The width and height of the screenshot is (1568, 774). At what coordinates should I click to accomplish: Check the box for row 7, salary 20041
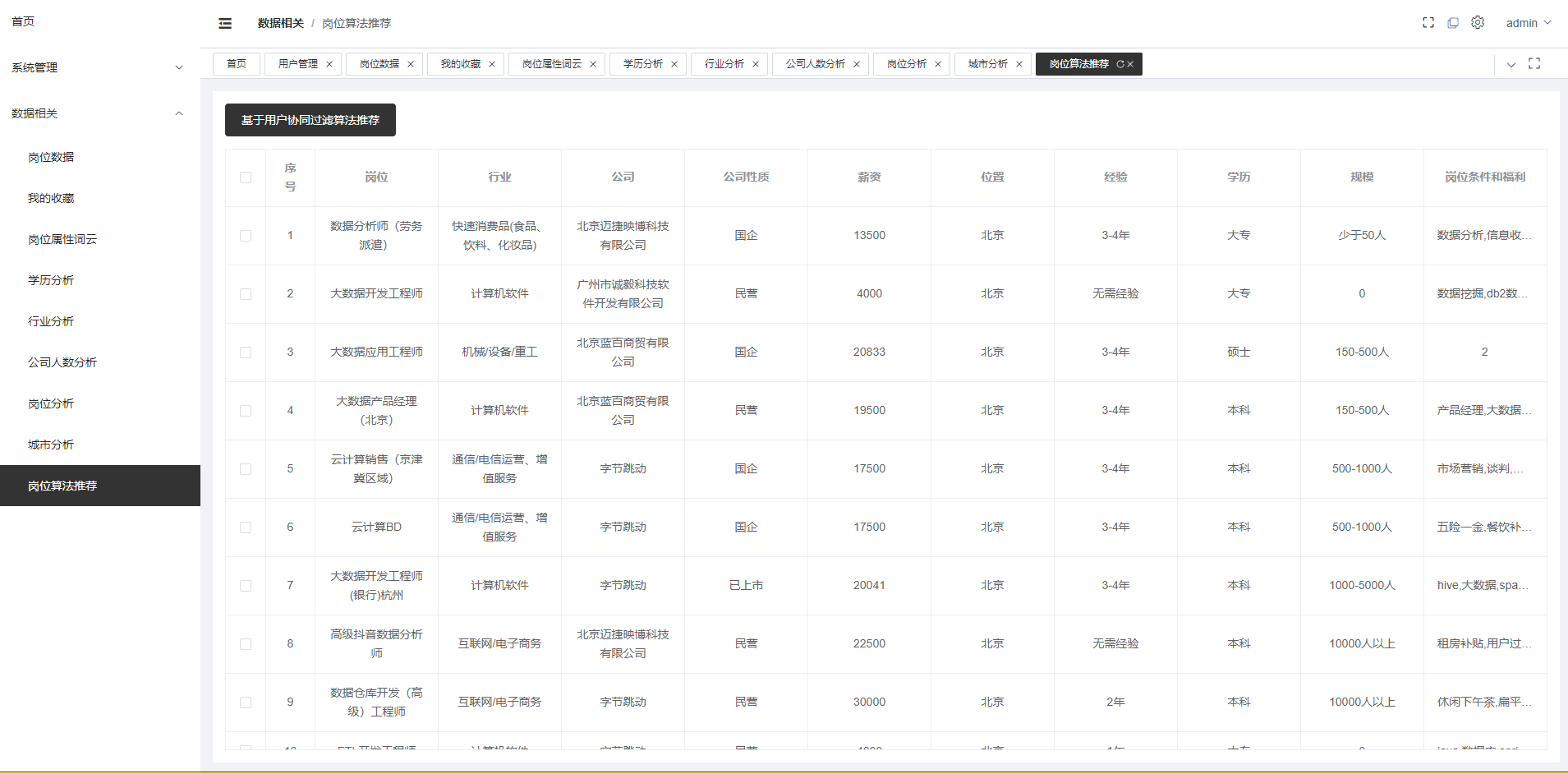pyautogui.click(x=246, y=586)
